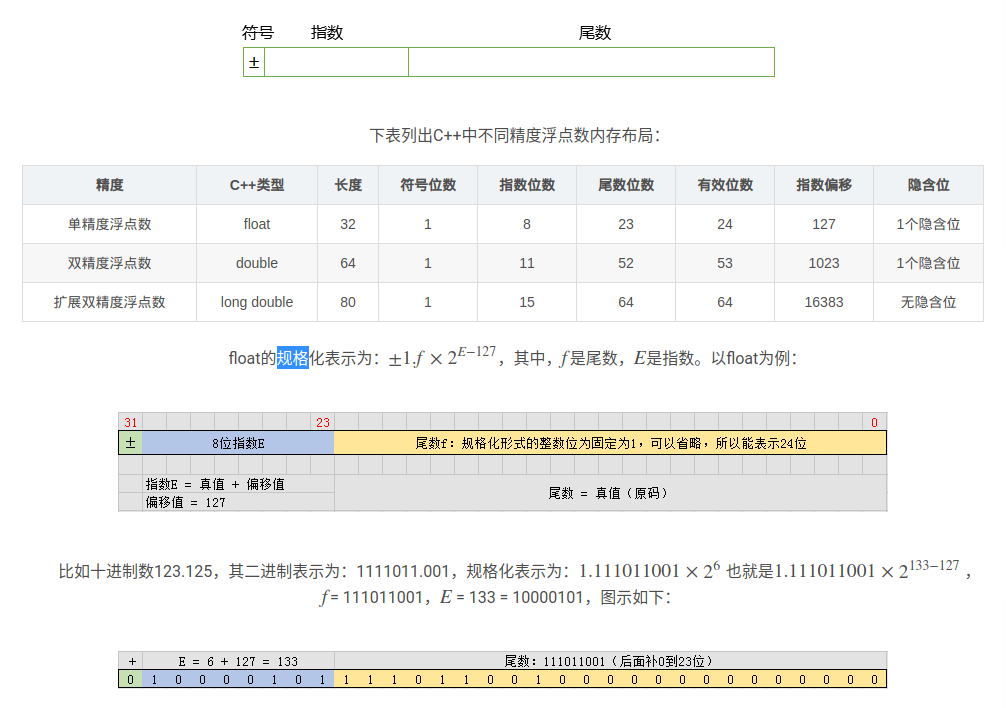The image size is (1006, 708).
Task: Select the 指数偏移 value 16383
Action: pos(824,302)
